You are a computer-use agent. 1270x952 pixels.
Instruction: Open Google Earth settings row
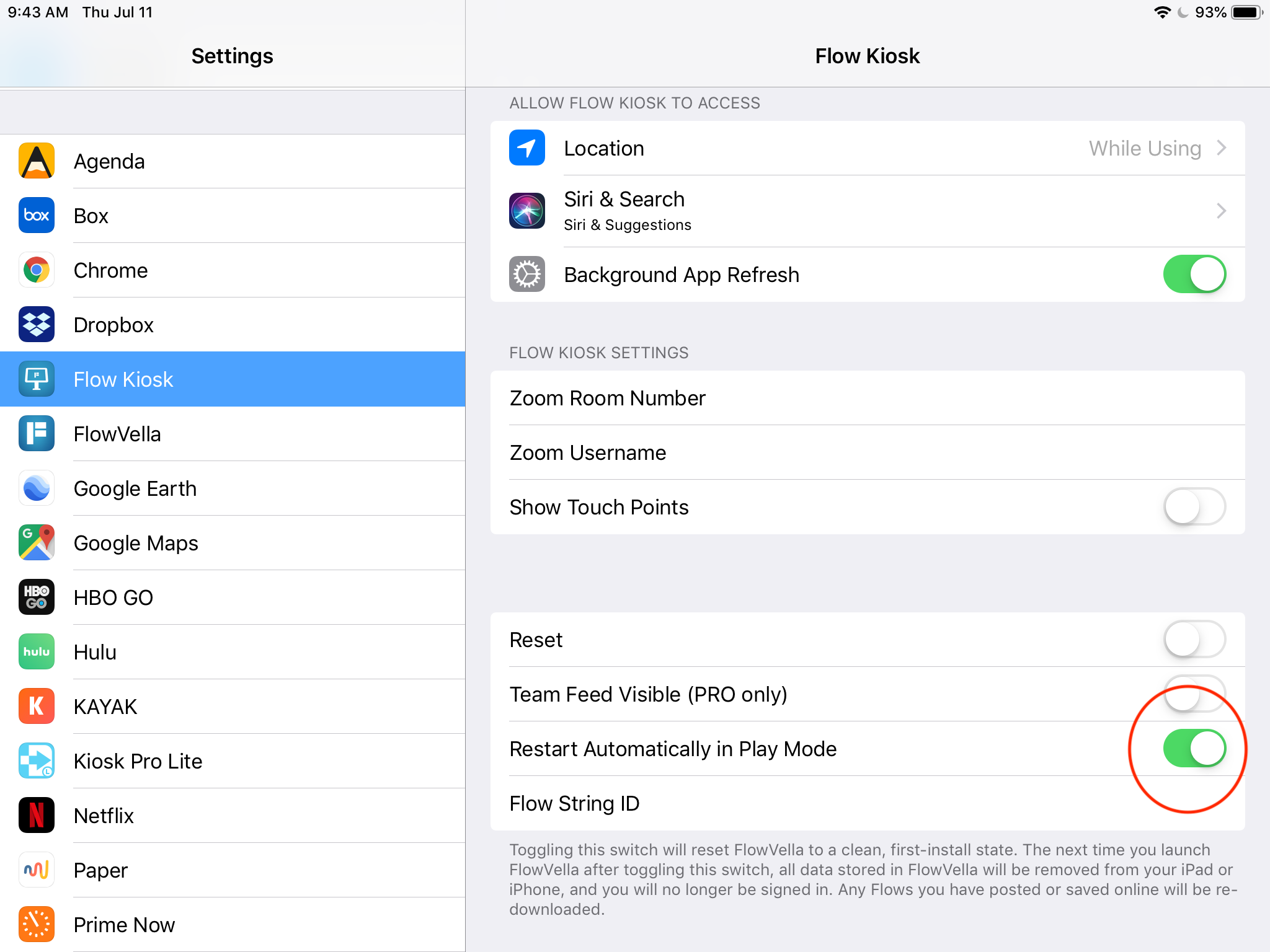pyautogui.click(x=233, y=488)
